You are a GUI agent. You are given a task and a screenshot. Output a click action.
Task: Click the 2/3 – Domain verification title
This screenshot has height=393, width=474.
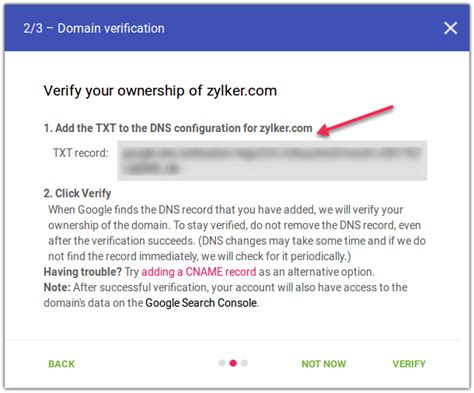pos(94,28)
